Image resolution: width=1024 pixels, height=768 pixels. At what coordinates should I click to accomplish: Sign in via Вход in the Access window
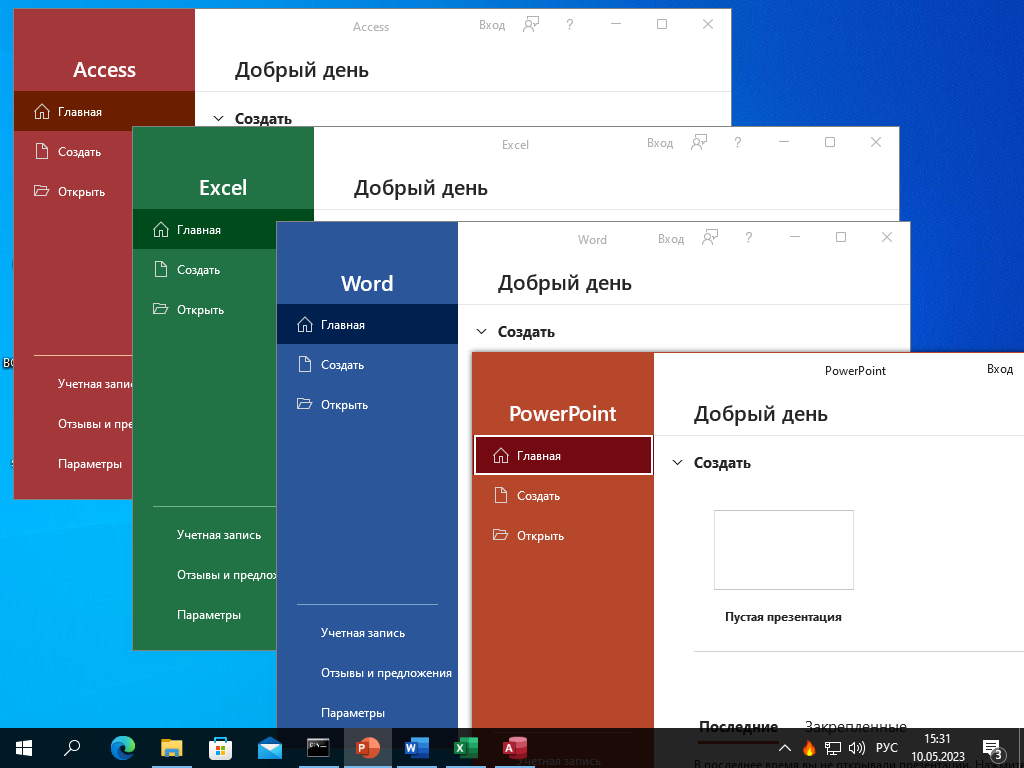pyautogui.click(x=492, y=25)
